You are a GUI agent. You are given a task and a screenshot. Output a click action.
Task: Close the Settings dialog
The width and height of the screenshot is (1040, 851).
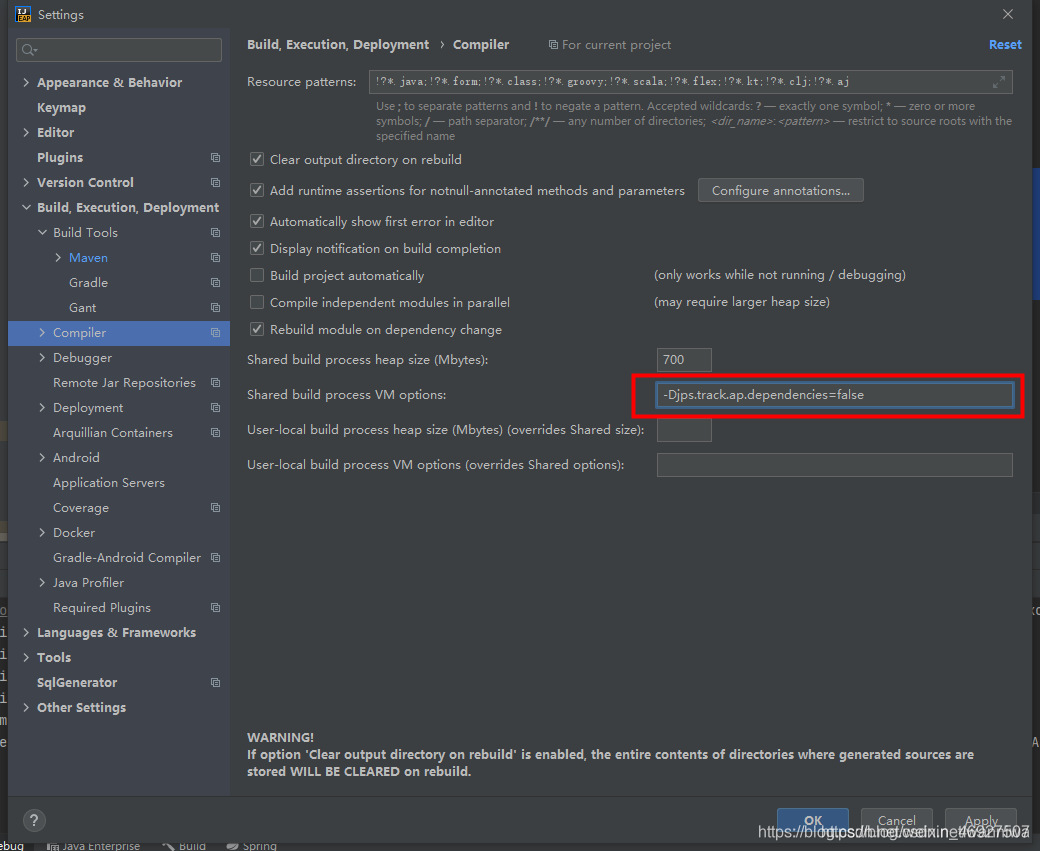1008,14
